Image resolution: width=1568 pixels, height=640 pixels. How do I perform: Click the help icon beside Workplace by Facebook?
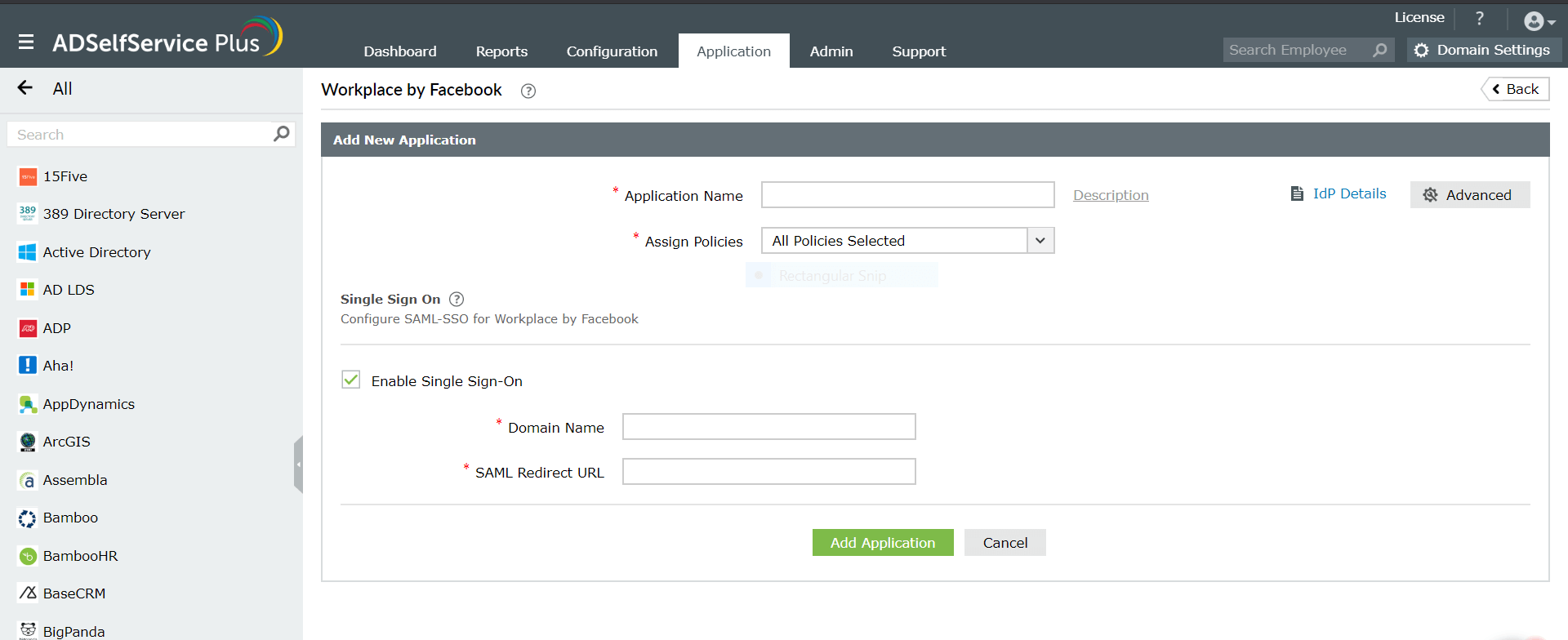point(528,91)
